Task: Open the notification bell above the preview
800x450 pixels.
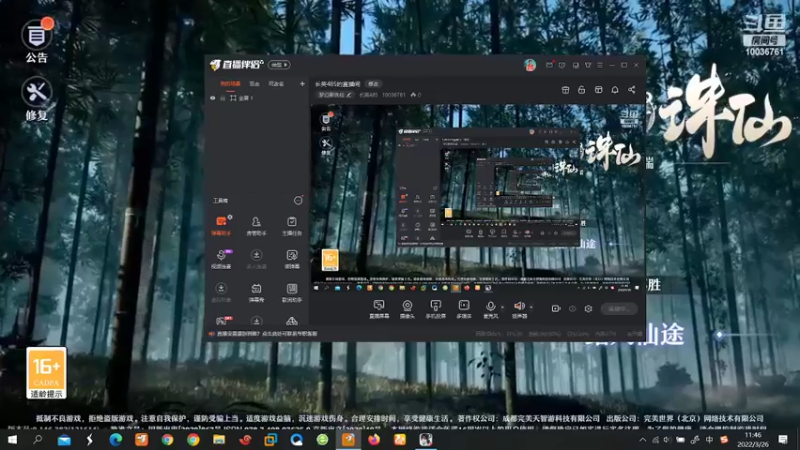Action: (x=615, y=90)
